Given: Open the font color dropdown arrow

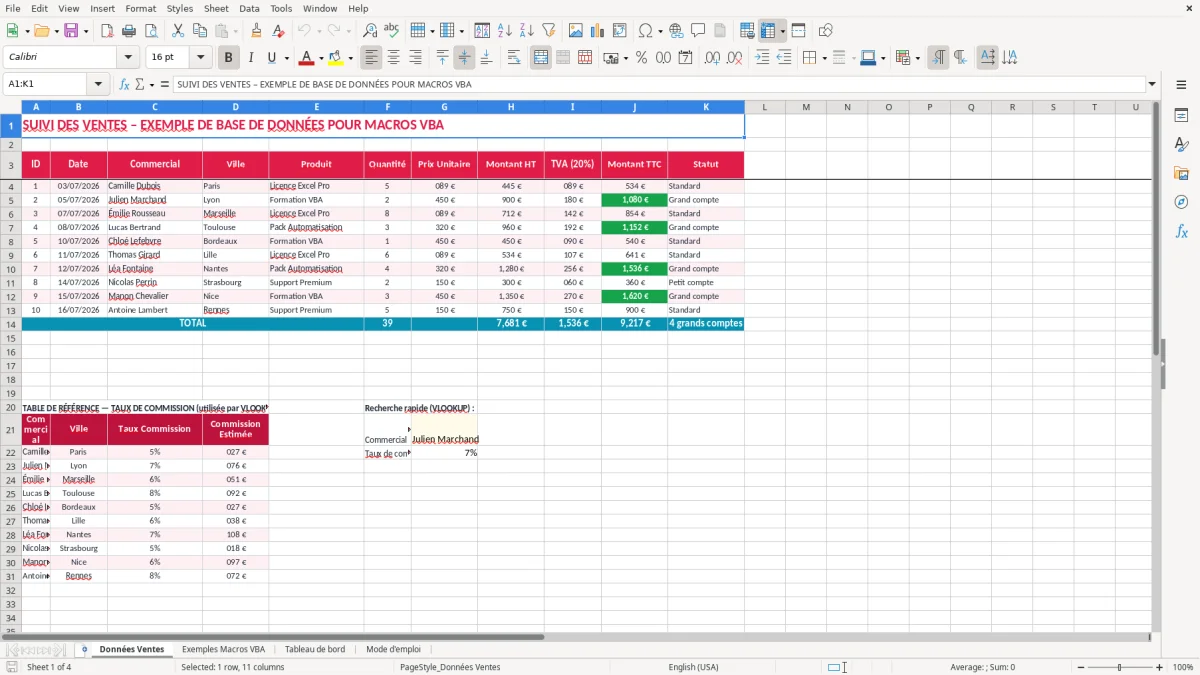Looking at the screenshot, I should [320, 58].
